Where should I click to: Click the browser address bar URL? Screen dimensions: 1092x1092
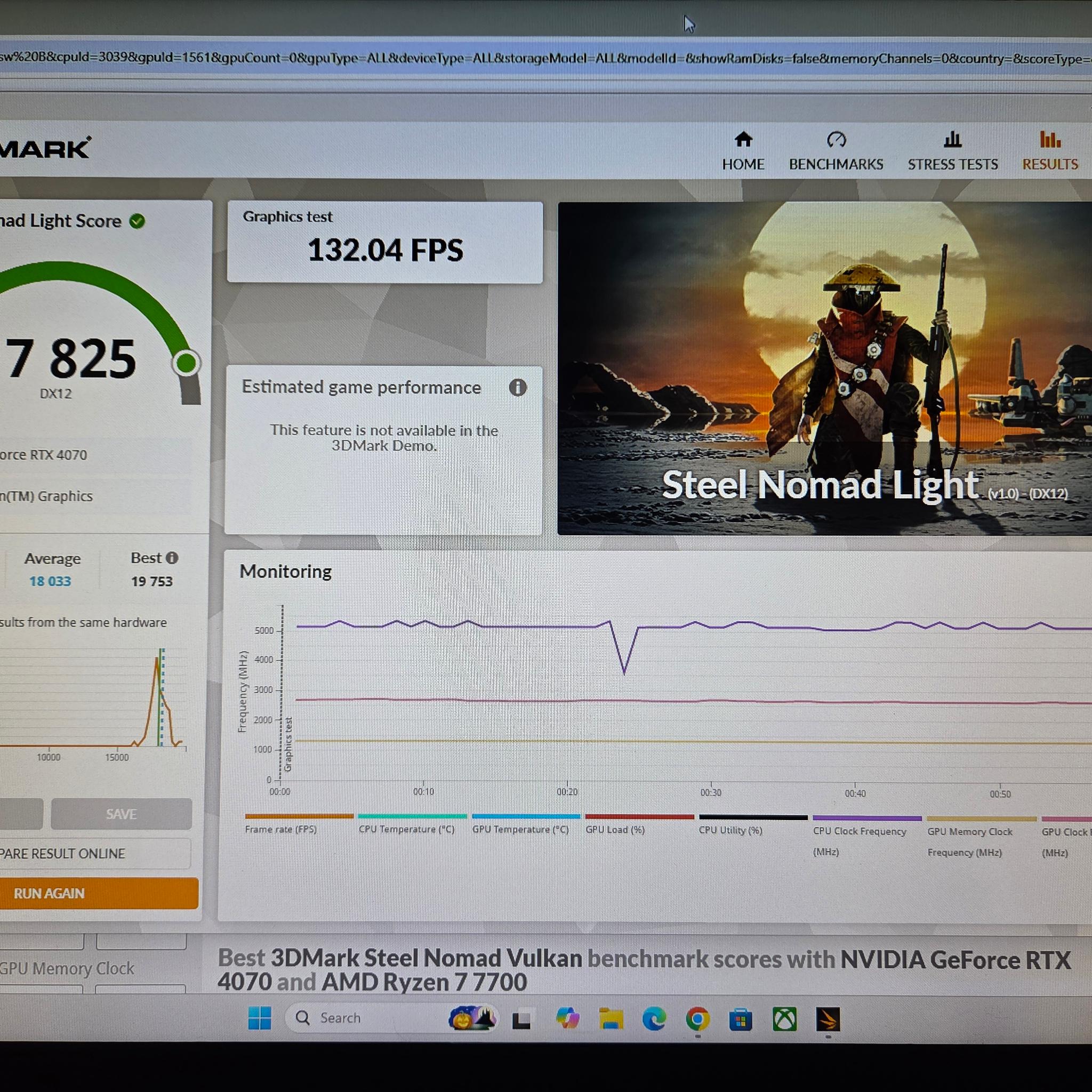click(546, 58)
